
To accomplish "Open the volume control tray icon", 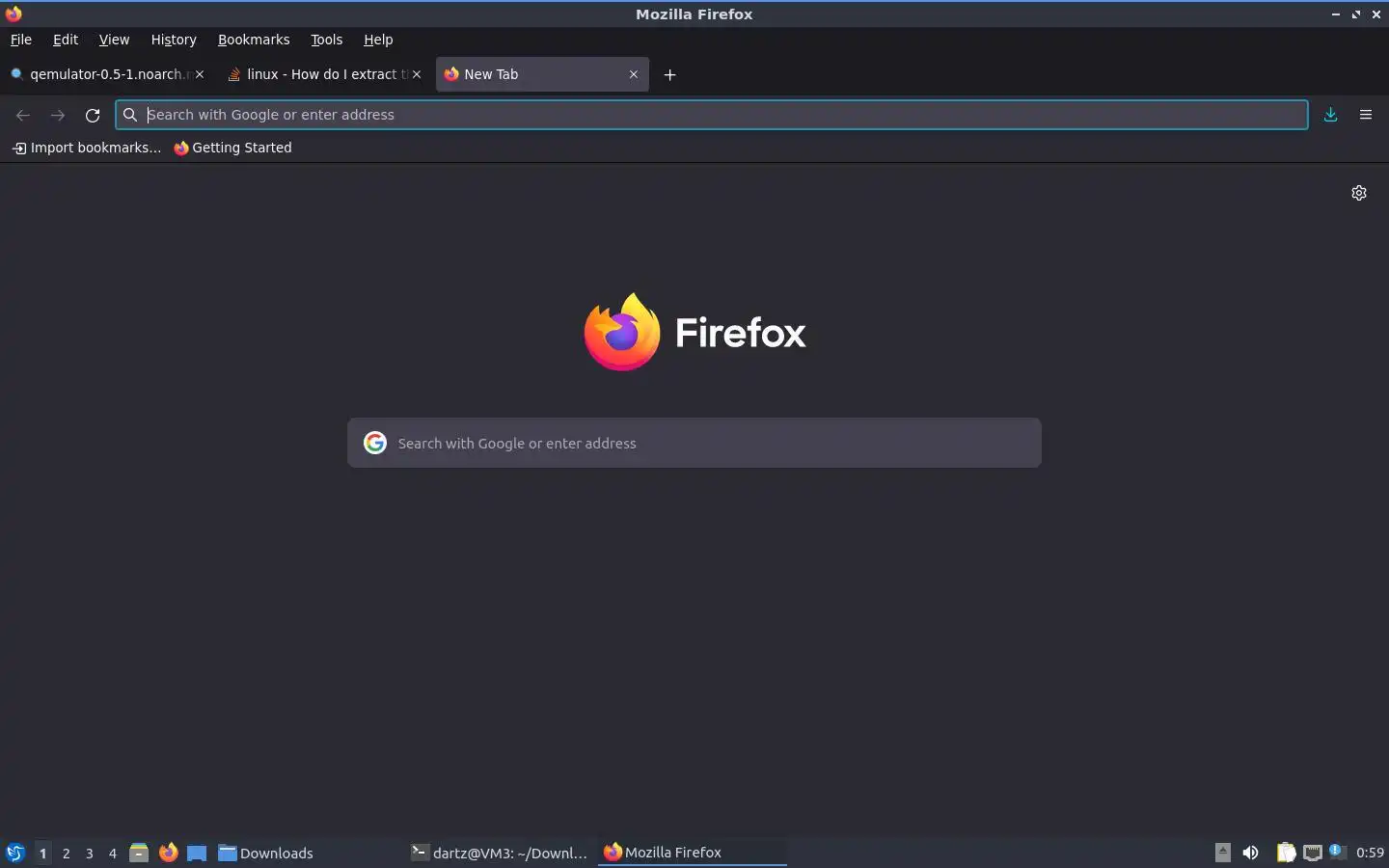I will [1251, 853].
